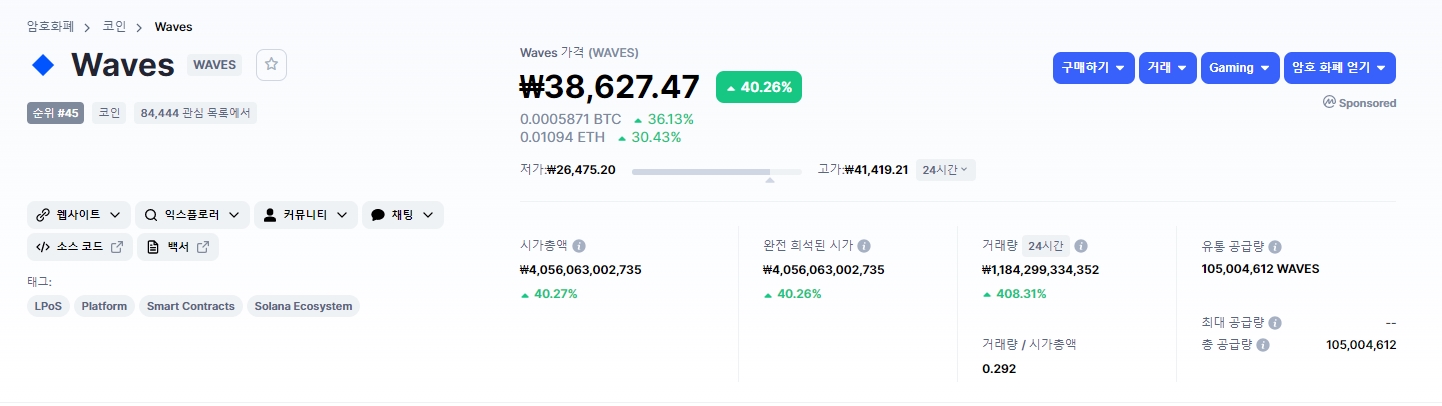Viewport: 1442px width, 406px height.
Task: Click the 0.292 volume ratio value
Action: click(x=998, y=368)
